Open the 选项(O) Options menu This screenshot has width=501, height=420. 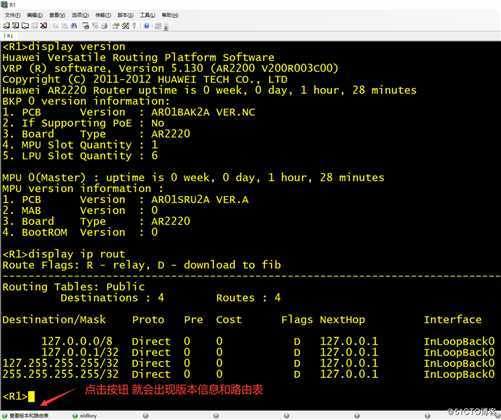click(80, 15)
